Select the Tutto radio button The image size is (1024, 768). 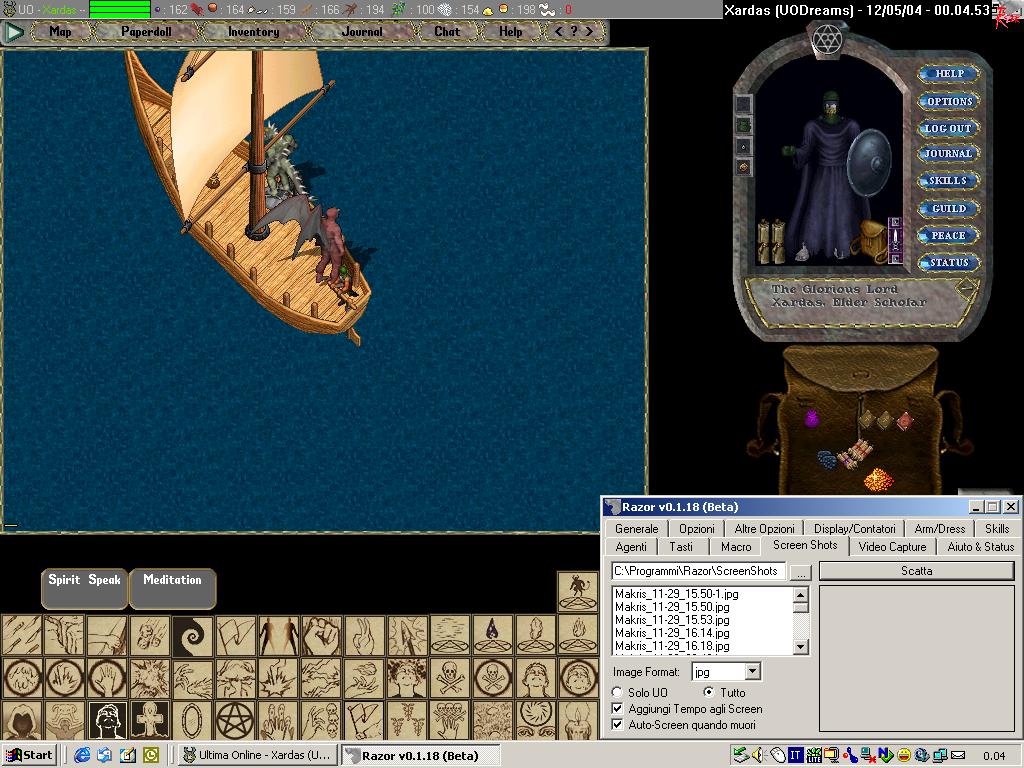709,692
